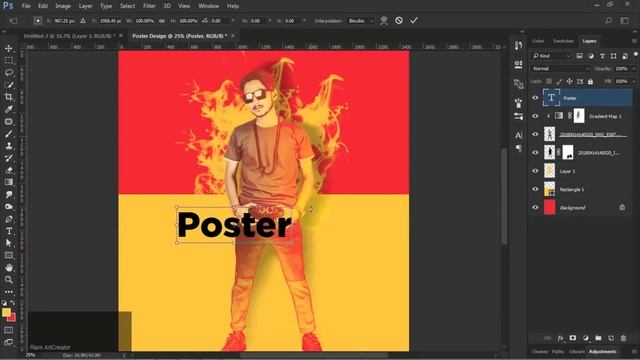Toggle the maintain aspect ratio link icon
The height and width of the screenshot is (360, 640).
click(x=162, y=20)
